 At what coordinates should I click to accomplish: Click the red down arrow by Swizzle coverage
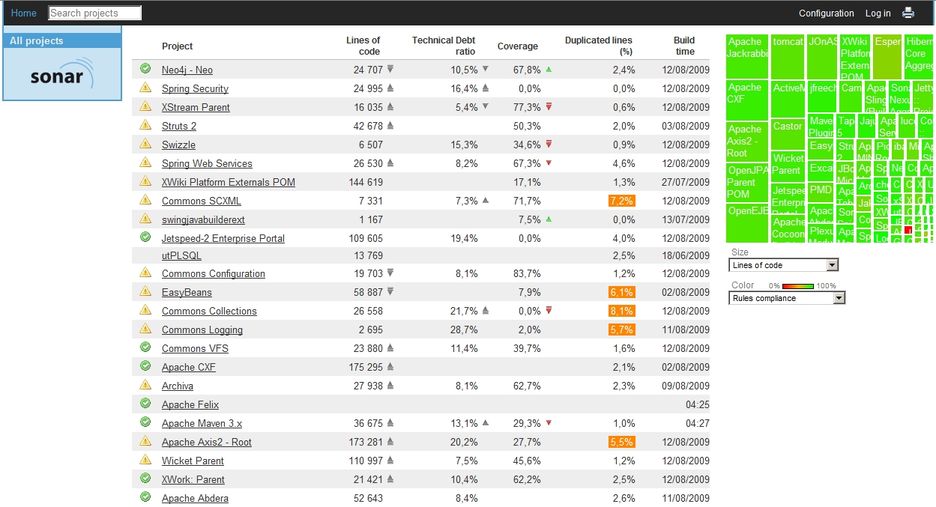(x=549, y=144)
